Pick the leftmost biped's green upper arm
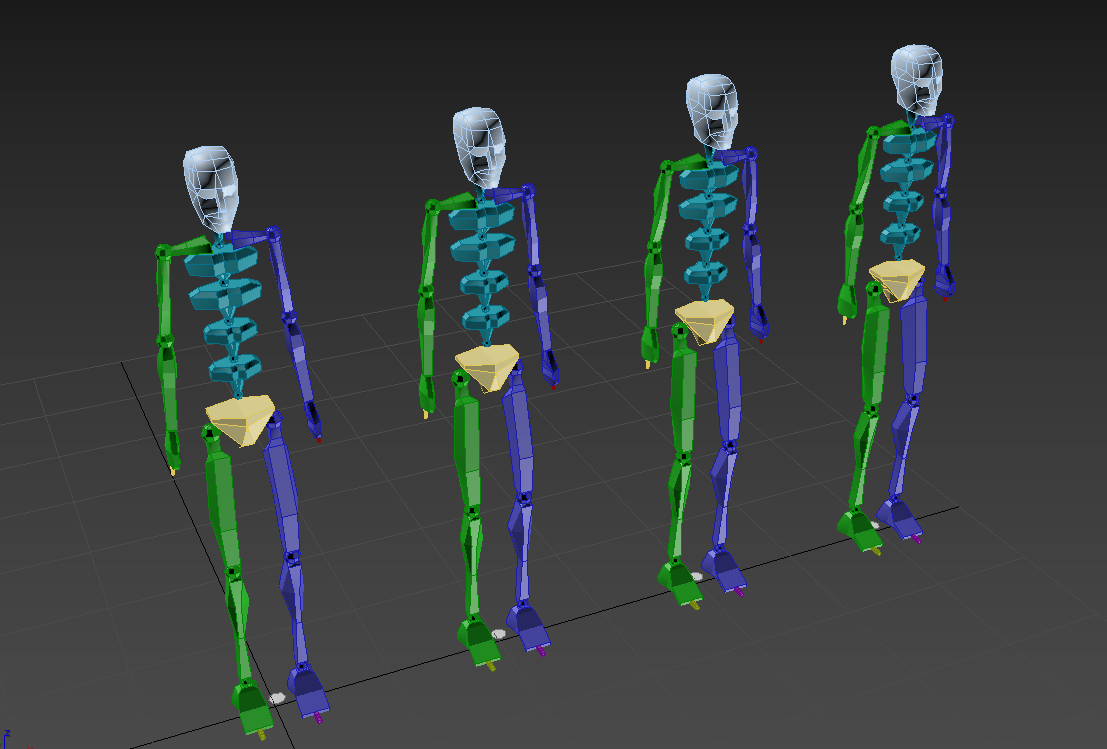1107x749 pixels. [x=164, y=297]
